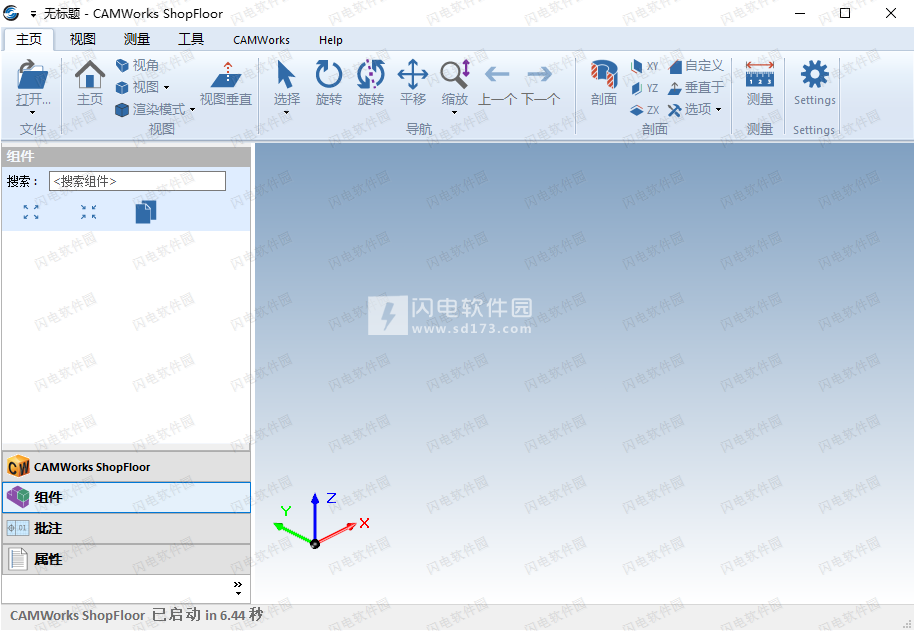Click the CAMWorks application logo icon
915x631 pixels.
[12, 13]
